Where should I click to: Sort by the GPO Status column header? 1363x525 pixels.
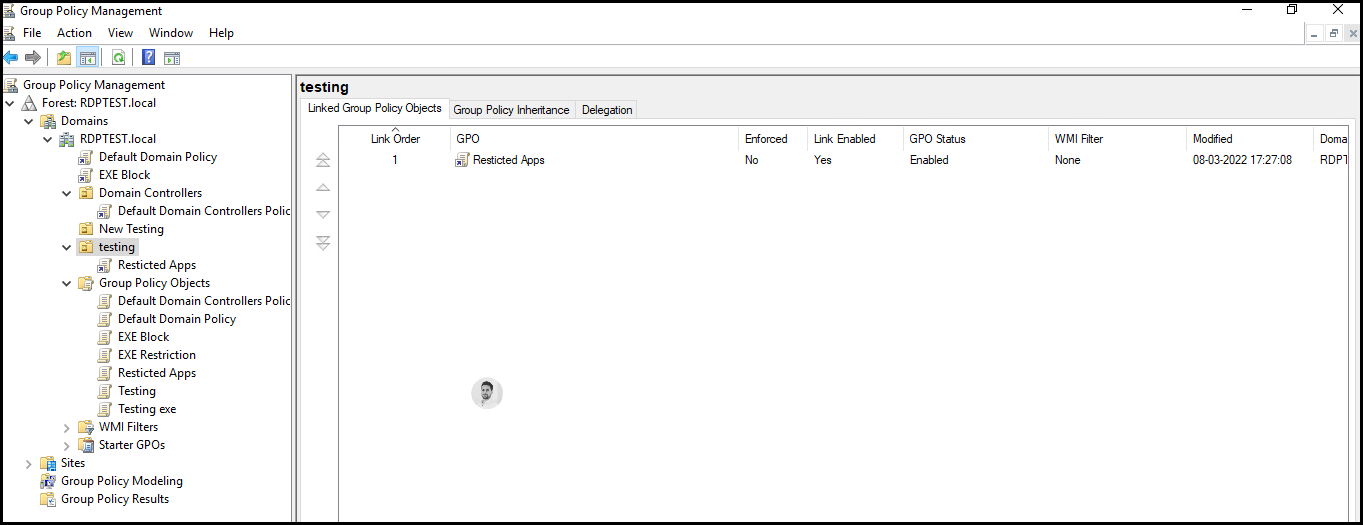937,139
